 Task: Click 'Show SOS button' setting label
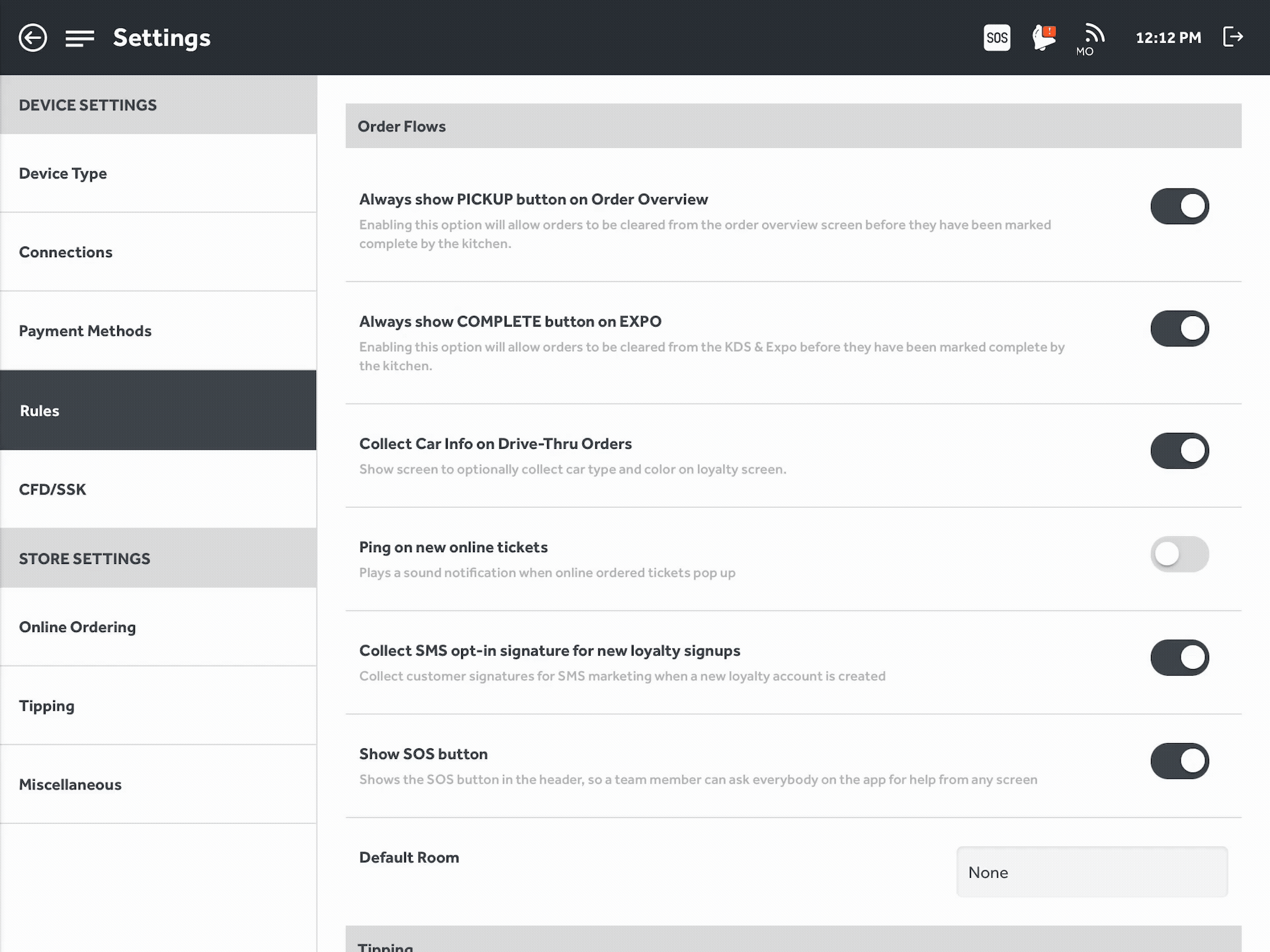(x=423, y=754)
